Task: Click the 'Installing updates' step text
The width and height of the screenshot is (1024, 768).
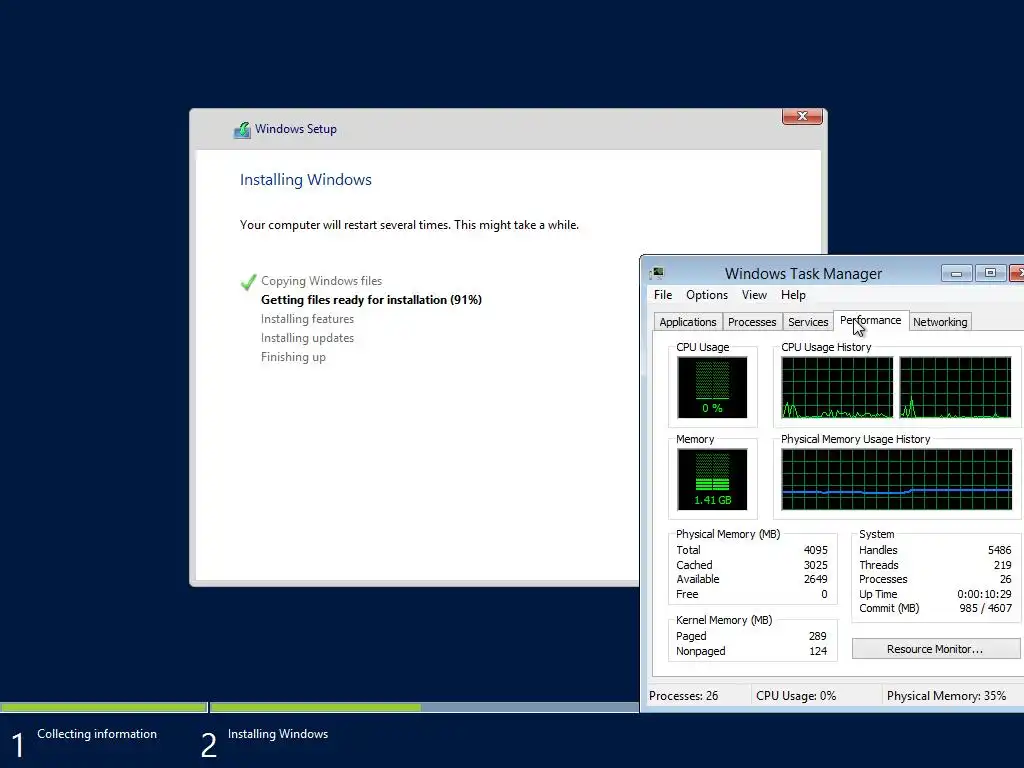Action: (307, 338)
